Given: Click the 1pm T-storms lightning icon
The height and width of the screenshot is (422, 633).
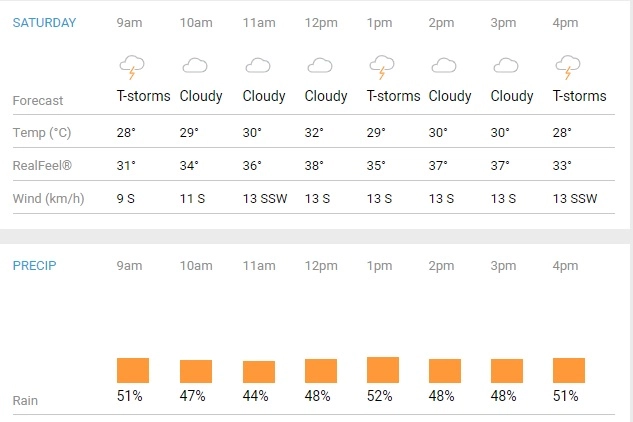Looking at the screenshot, I should [x=381, y=68].
